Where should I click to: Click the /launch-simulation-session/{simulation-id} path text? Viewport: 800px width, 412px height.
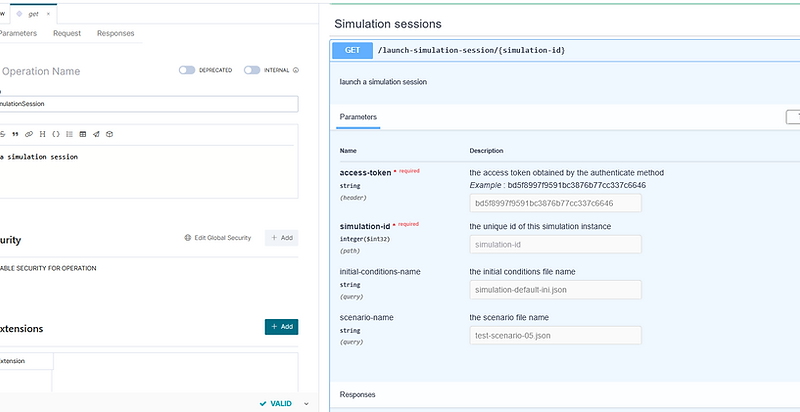pyautogui.click(x=471, y=50)
